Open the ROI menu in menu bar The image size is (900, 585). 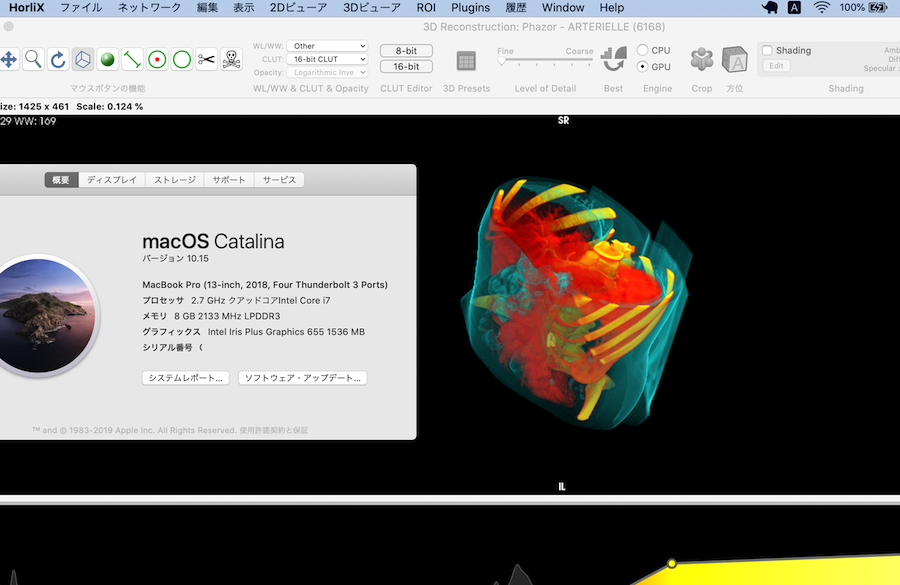pos(425,8)
